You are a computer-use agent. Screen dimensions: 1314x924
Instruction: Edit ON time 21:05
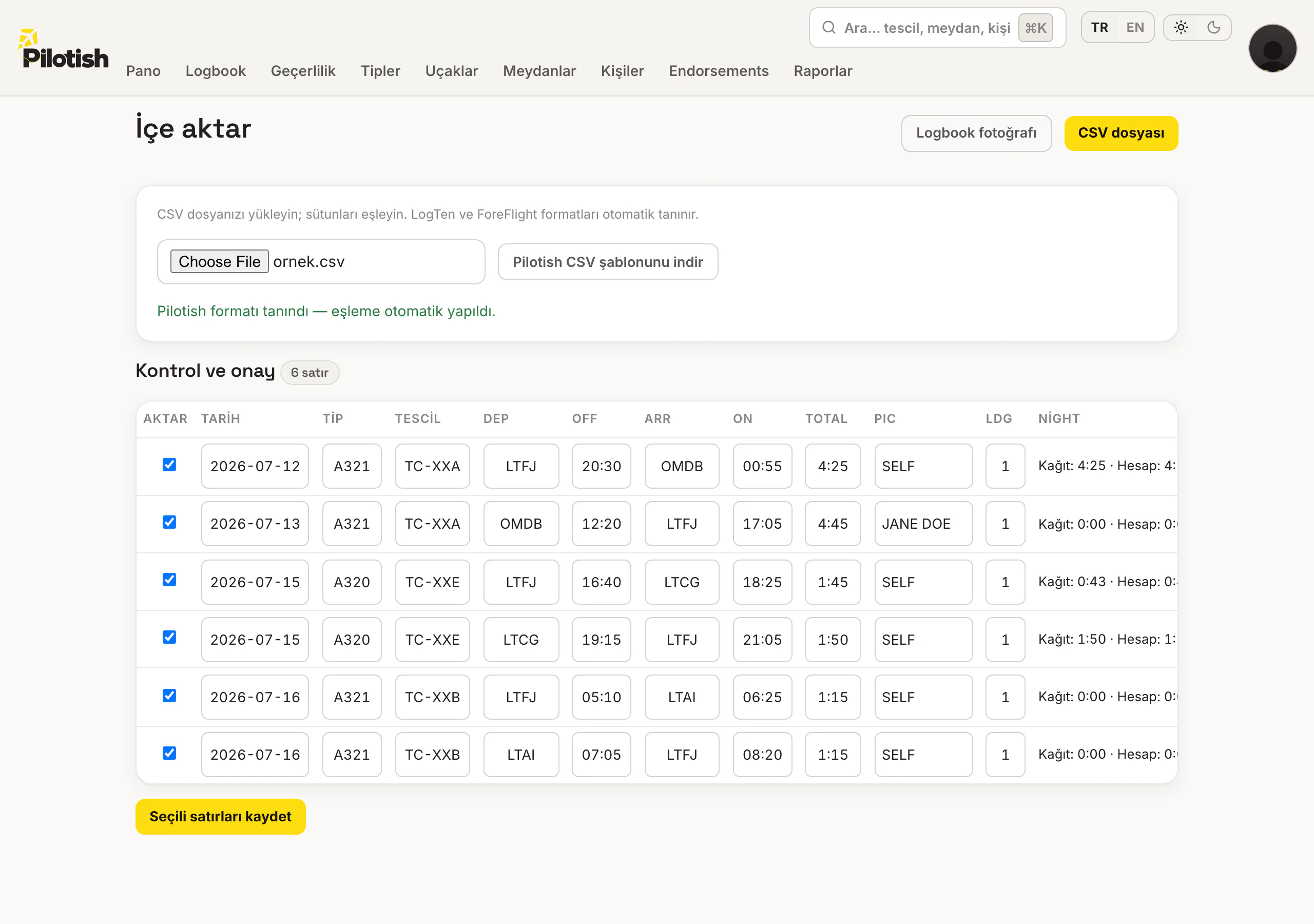pos(762,640)
